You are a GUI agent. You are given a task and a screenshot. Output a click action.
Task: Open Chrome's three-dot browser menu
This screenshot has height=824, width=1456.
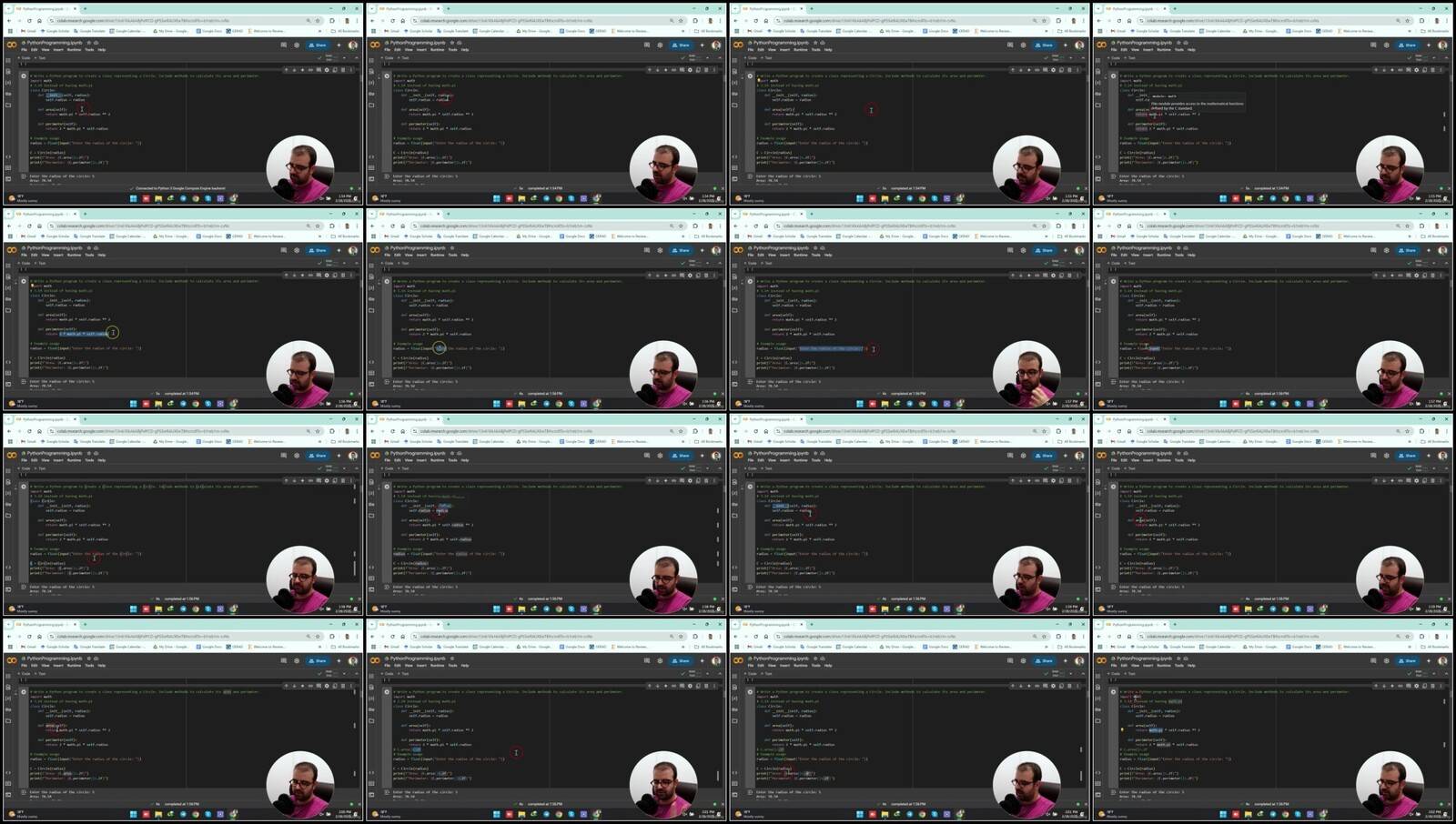coord(357,20)
